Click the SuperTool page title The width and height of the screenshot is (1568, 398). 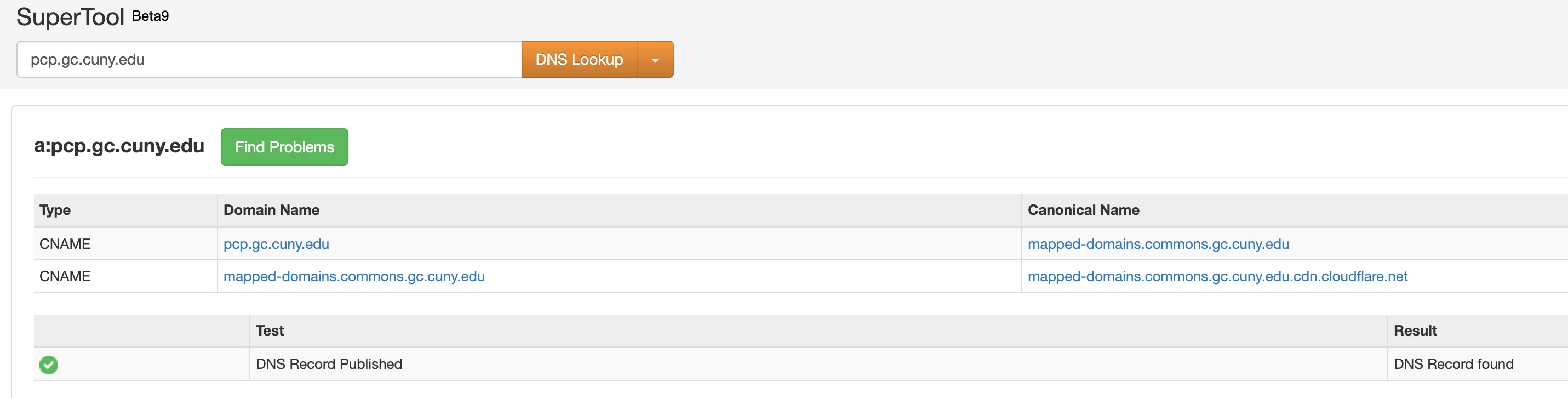70,17
